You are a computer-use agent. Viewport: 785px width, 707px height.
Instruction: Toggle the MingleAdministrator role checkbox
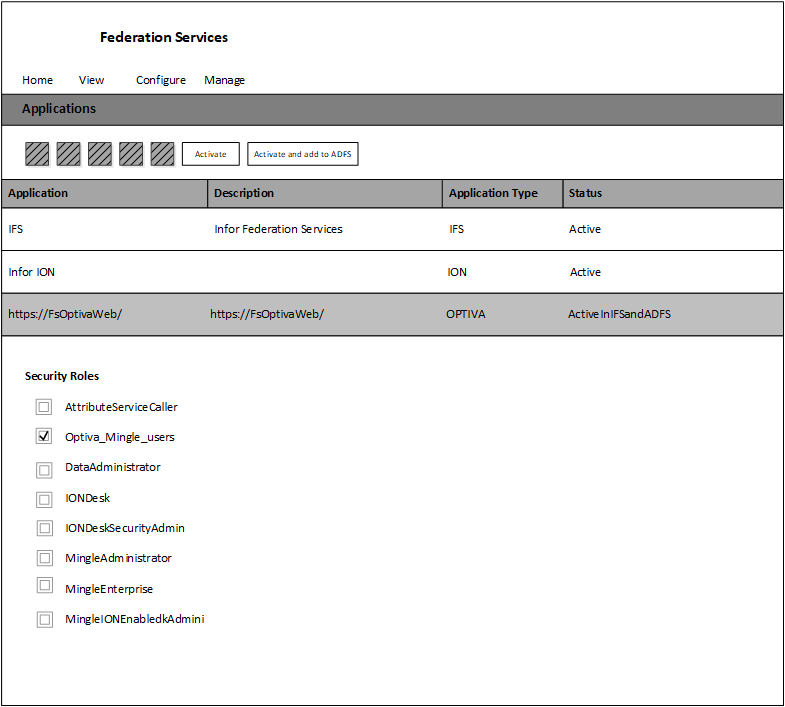44,558
